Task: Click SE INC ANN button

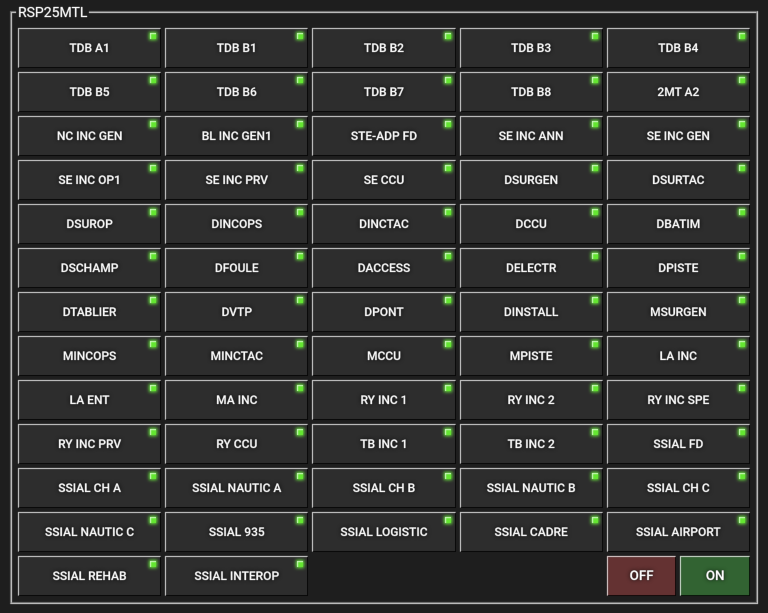Action: [531, 136]
